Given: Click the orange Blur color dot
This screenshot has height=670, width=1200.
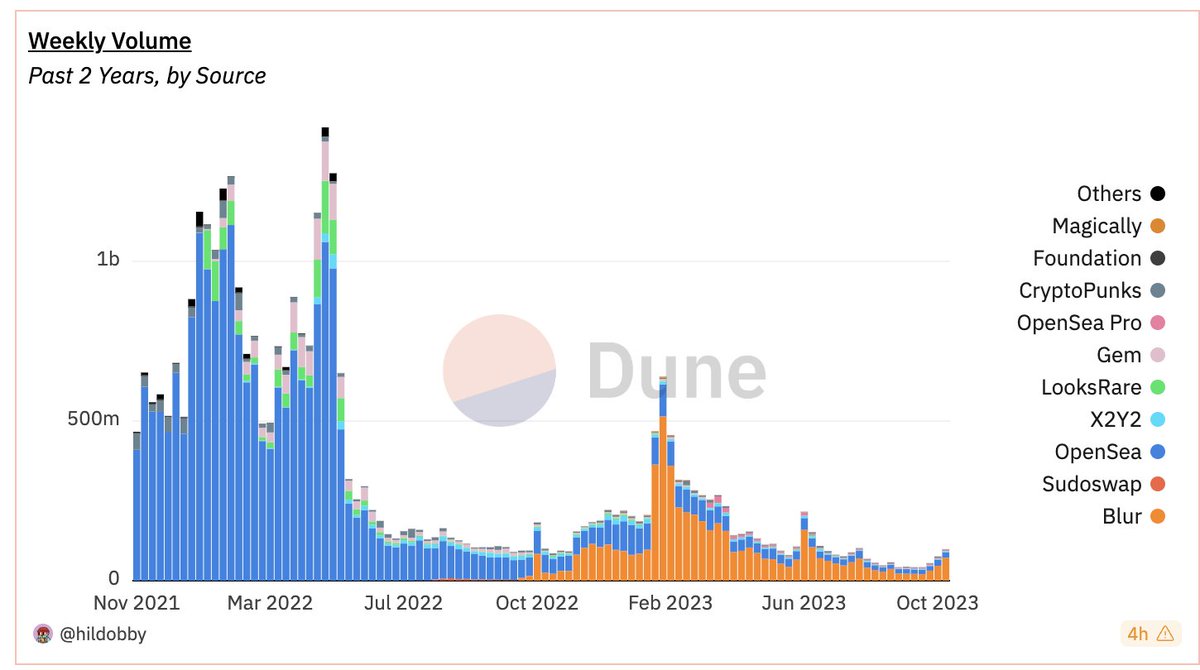Looking at the screenshot, I should (1158, 516).
